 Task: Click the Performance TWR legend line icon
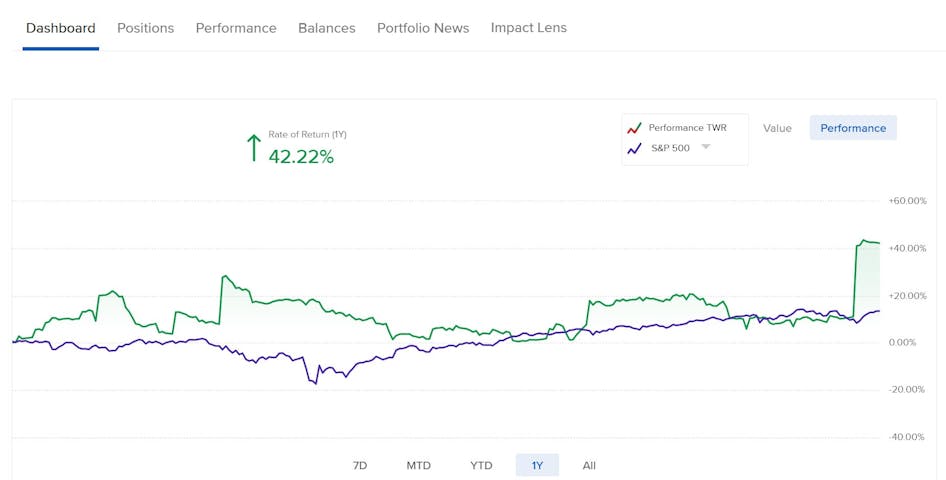pos(633,128)
